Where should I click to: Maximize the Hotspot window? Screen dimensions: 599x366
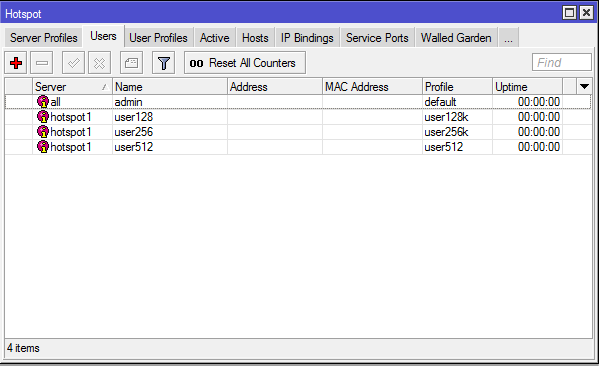pos(569,13)
